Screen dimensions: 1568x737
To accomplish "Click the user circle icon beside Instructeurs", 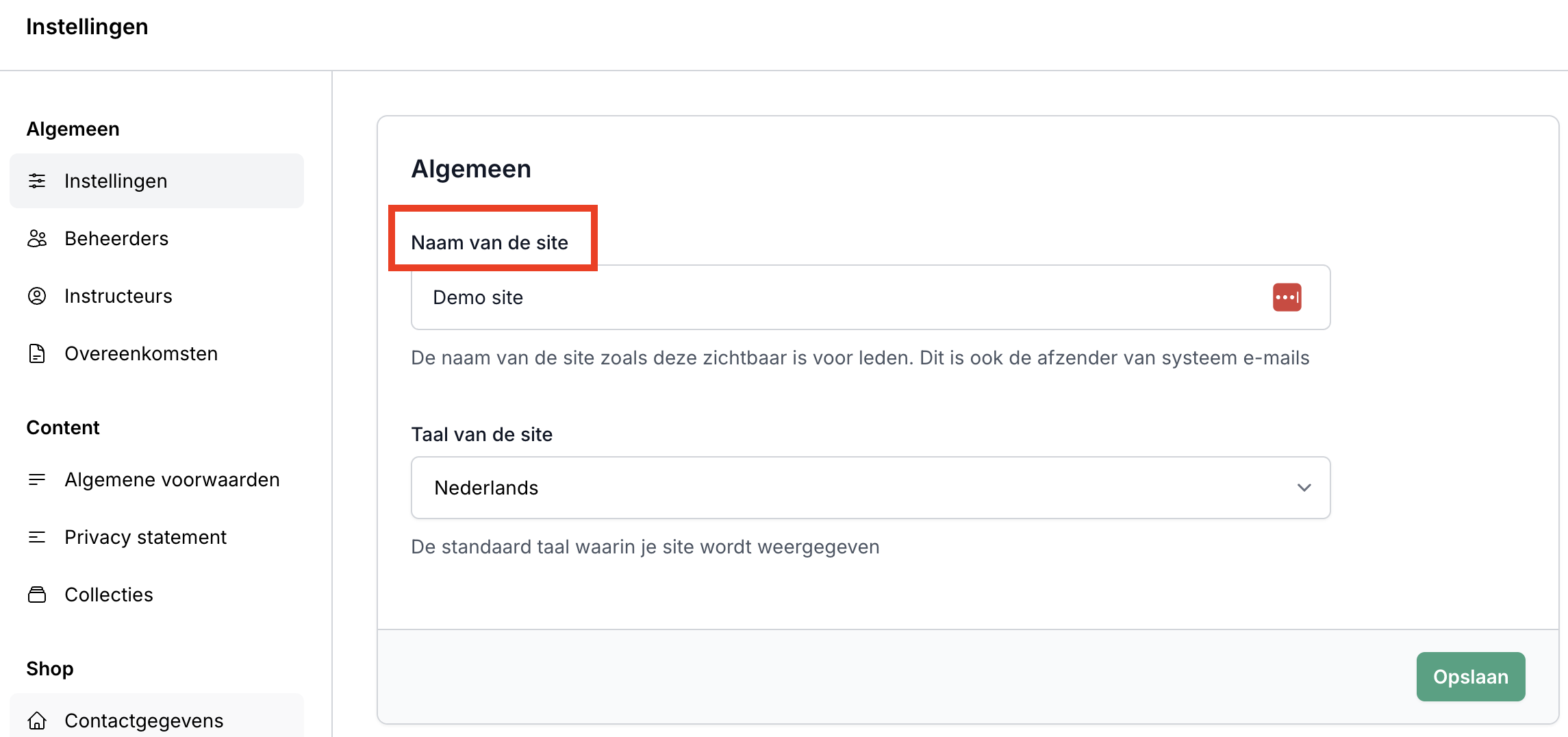I will 37,296.
